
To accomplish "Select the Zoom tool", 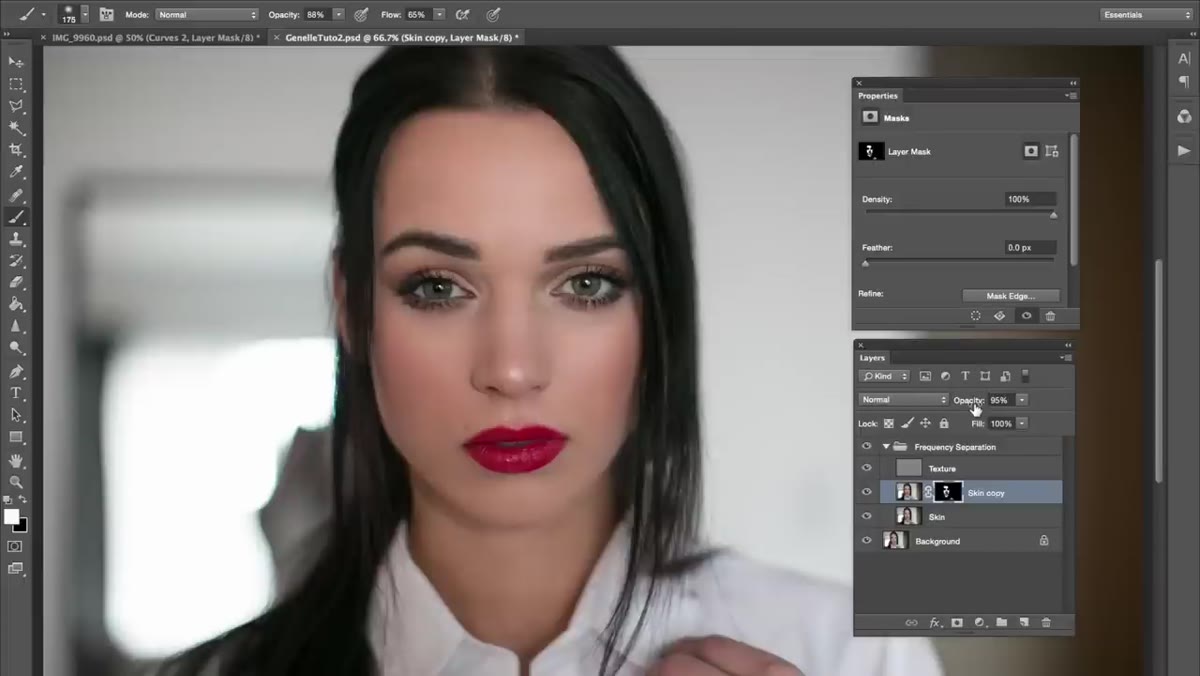I will (16, 482).
